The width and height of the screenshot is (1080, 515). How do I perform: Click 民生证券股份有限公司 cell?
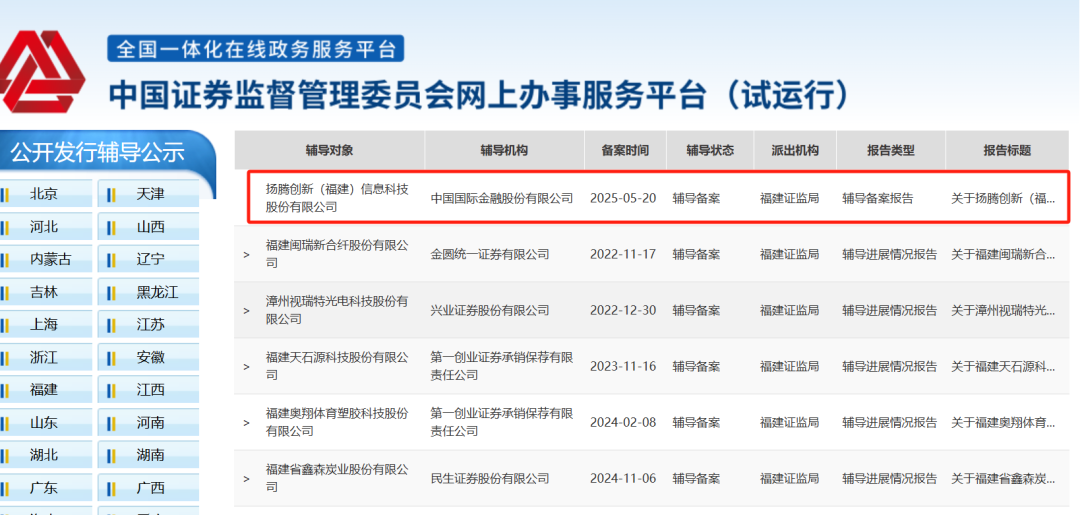tap(490, 479)
